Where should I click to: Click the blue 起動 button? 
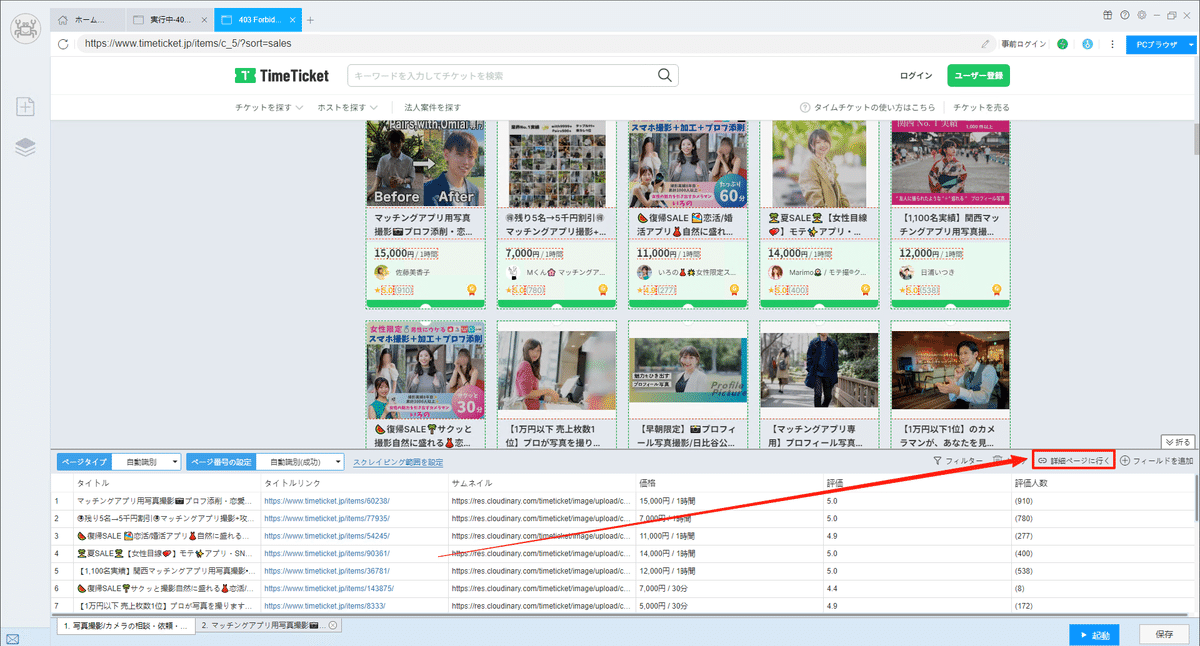pos(1094,634)
